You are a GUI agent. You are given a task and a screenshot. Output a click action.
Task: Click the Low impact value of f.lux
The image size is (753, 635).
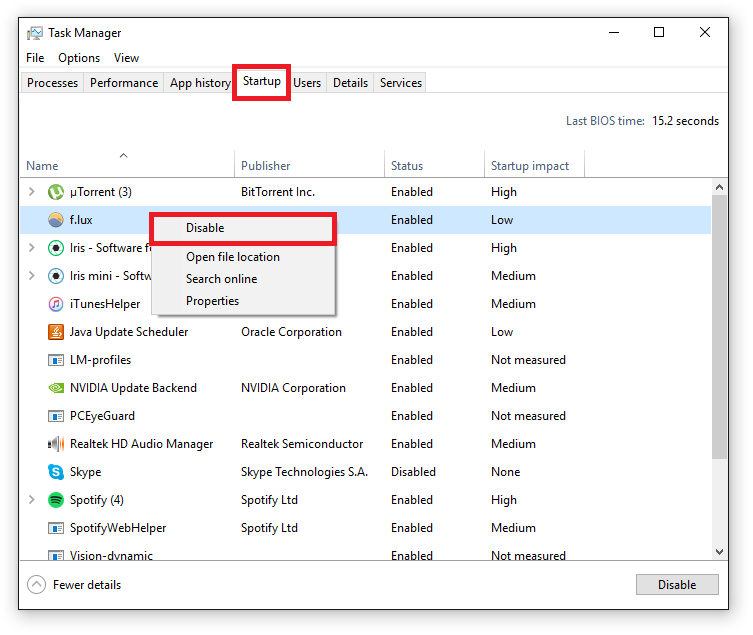click(x=502, y=220)
